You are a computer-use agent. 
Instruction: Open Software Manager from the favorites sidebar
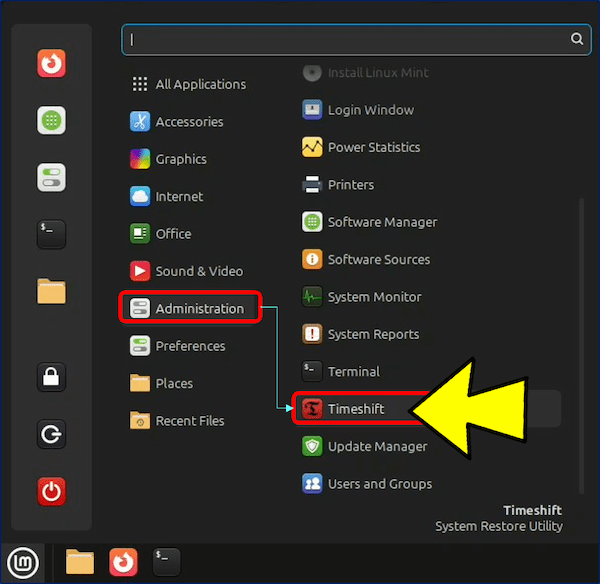click(51, 120)
